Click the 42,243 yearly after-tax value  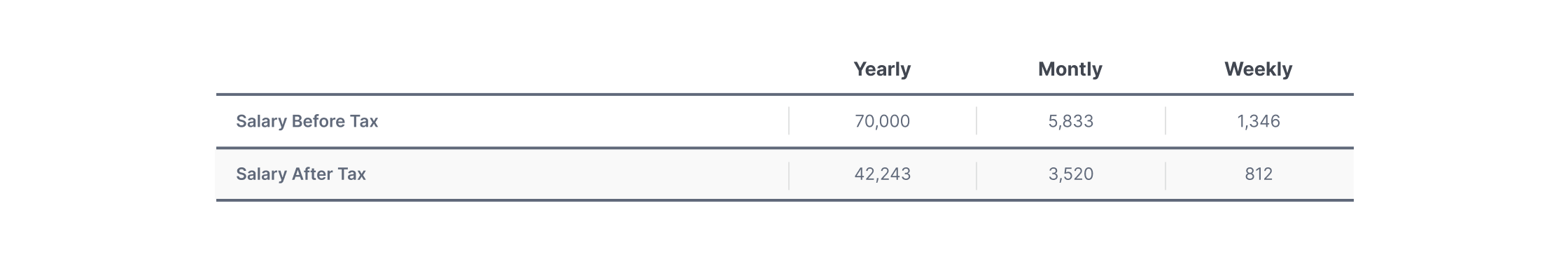coord(882,174)
